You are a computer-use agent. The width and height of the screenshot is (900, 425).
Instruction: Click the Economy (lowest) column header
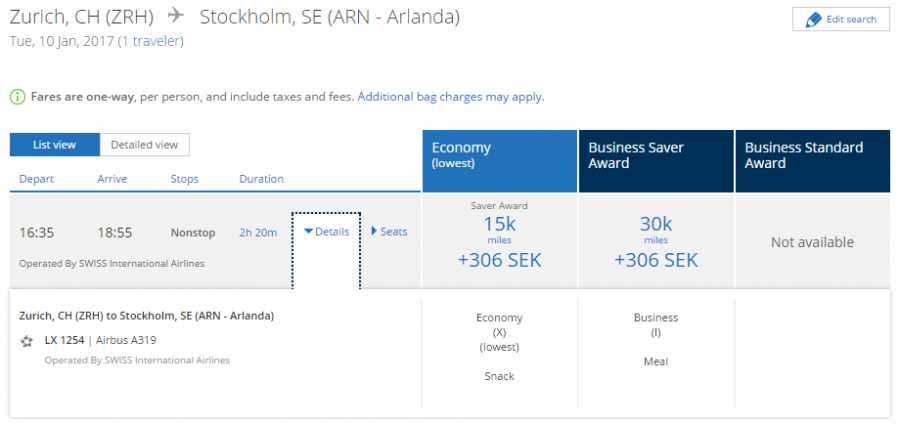coord(499,161)
